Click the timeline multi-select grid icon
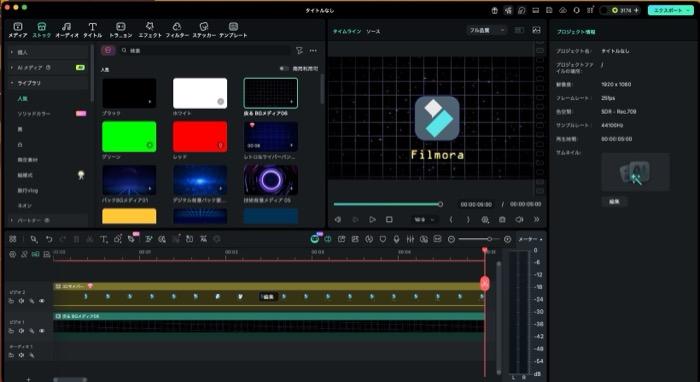The image size is (700, 382). (12, 239)
